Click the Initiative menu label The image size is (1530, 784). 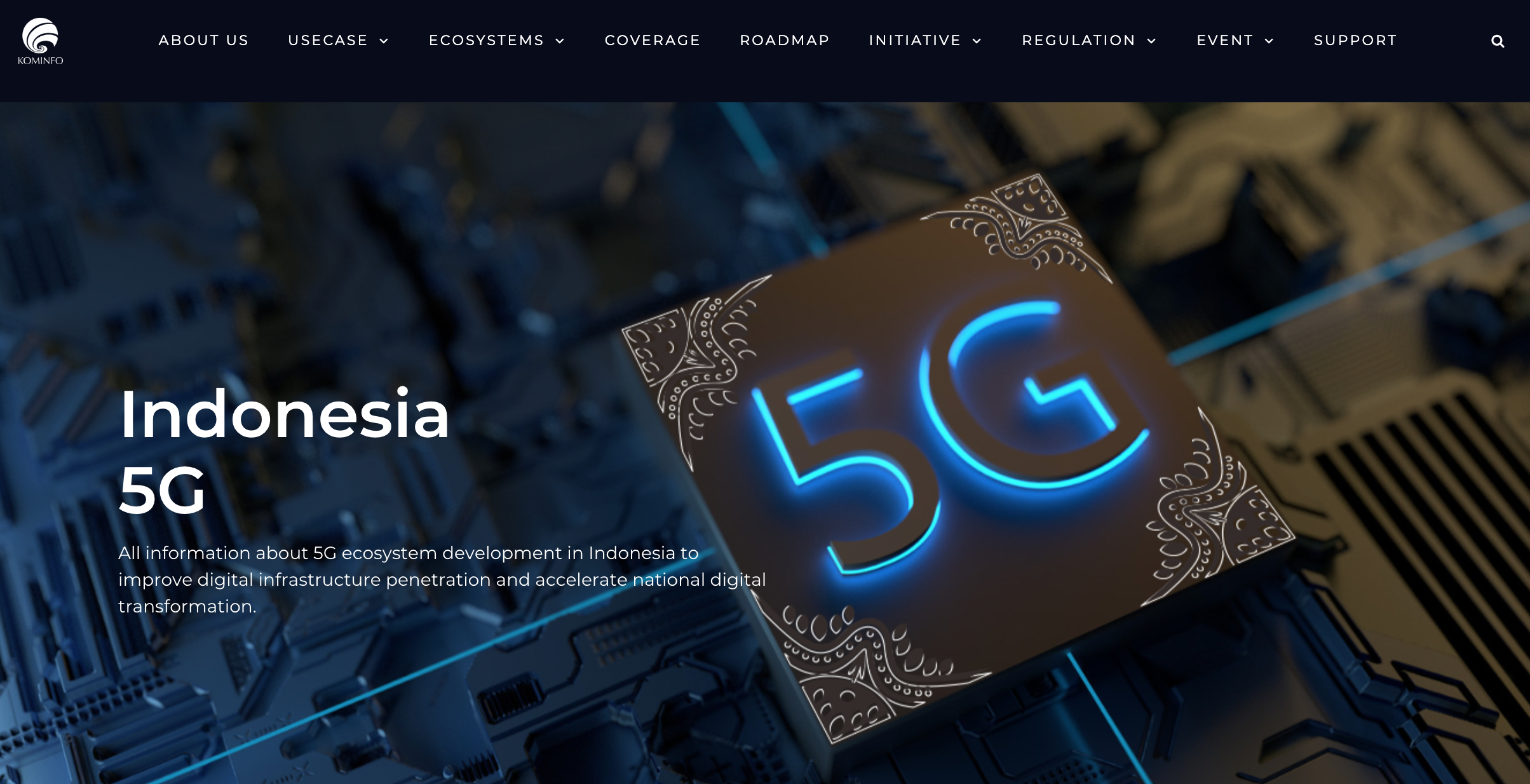[x=915, y=40]
